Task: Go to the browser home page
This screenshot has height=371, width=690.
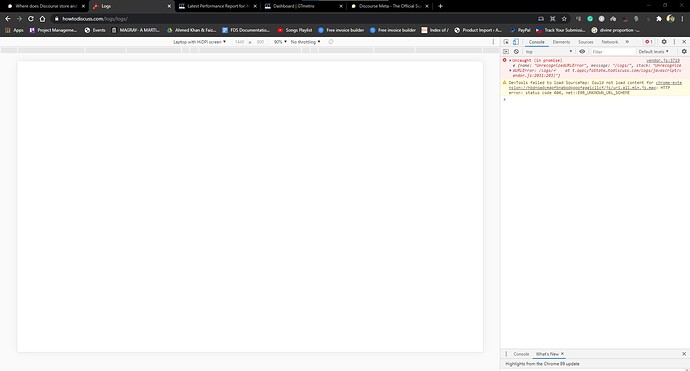Action: tap(42, 19)
